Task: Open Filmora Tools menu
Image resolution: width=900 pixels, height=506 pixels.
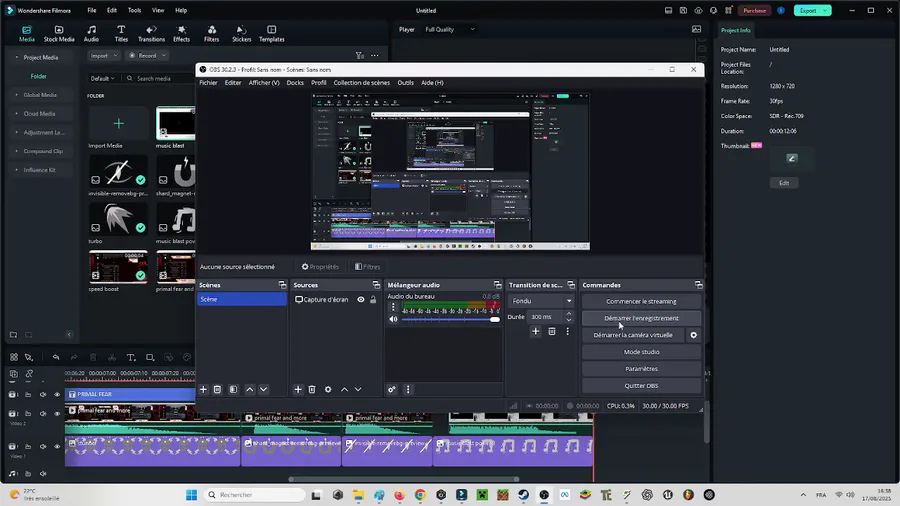Action: [134, 10]
